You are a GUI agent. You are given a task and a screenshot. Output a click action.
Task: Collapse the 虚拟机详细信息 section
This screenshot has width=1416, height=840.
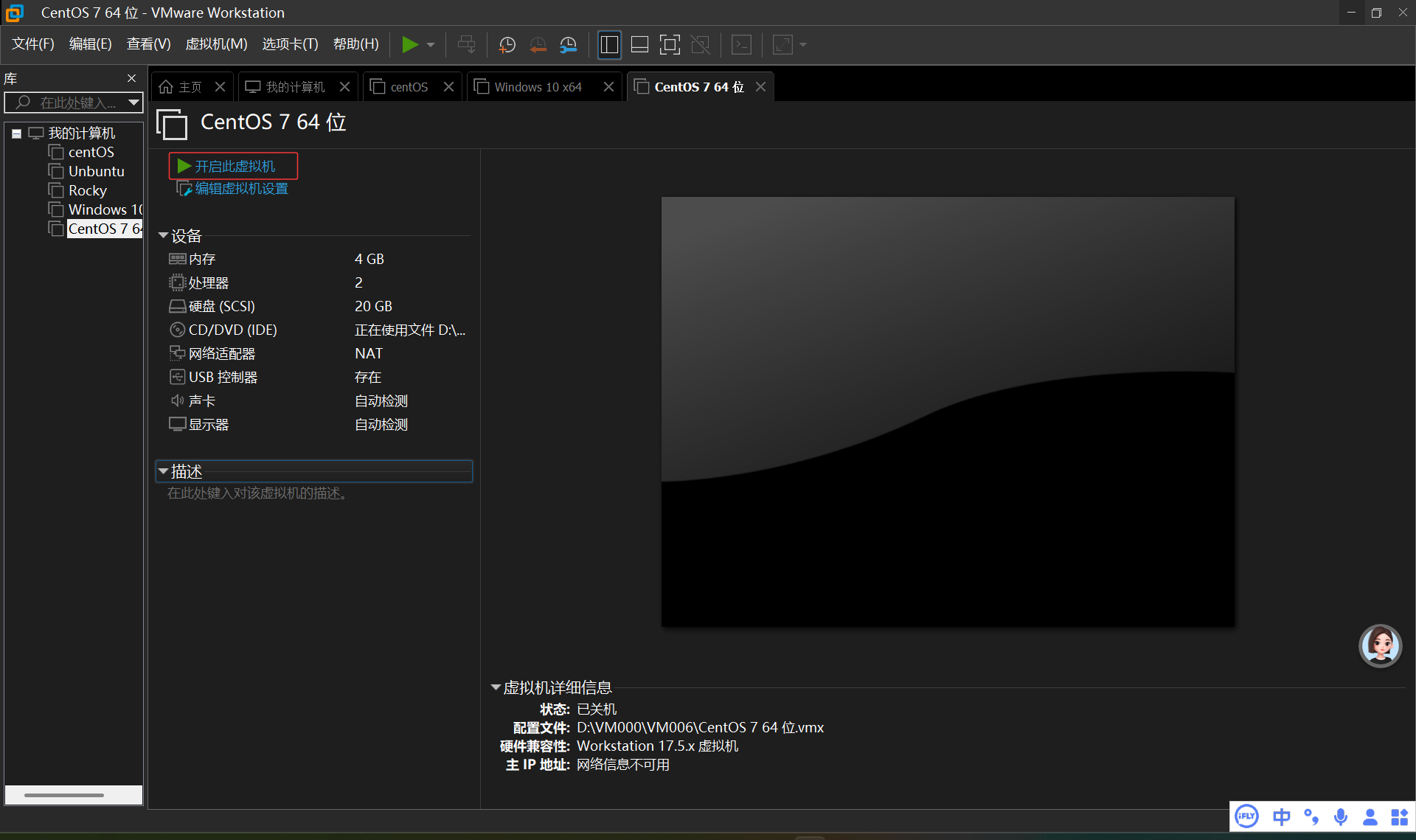click(496, 687)
